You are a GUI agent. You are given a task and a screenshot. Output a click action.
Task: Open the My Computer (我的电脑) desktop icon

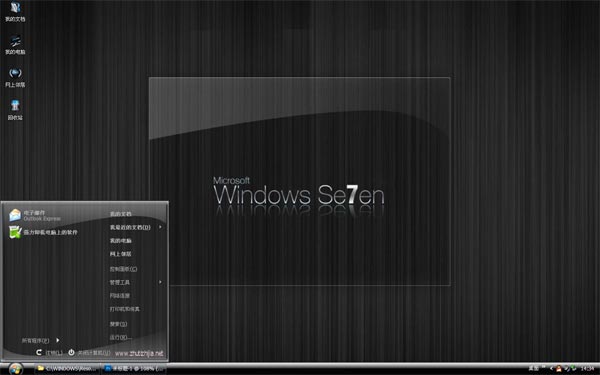(15, 44)
